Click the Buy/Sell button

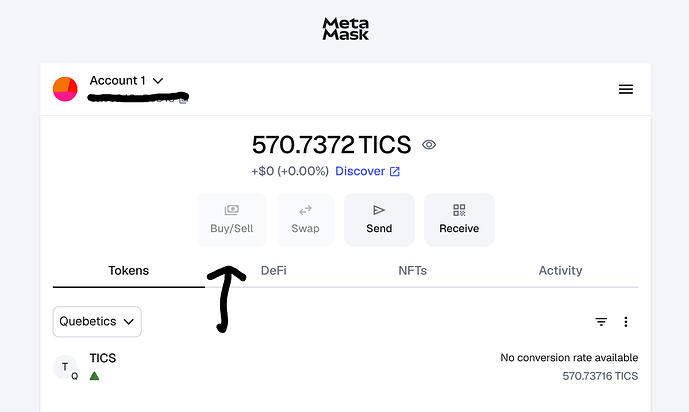click(231, 219)
